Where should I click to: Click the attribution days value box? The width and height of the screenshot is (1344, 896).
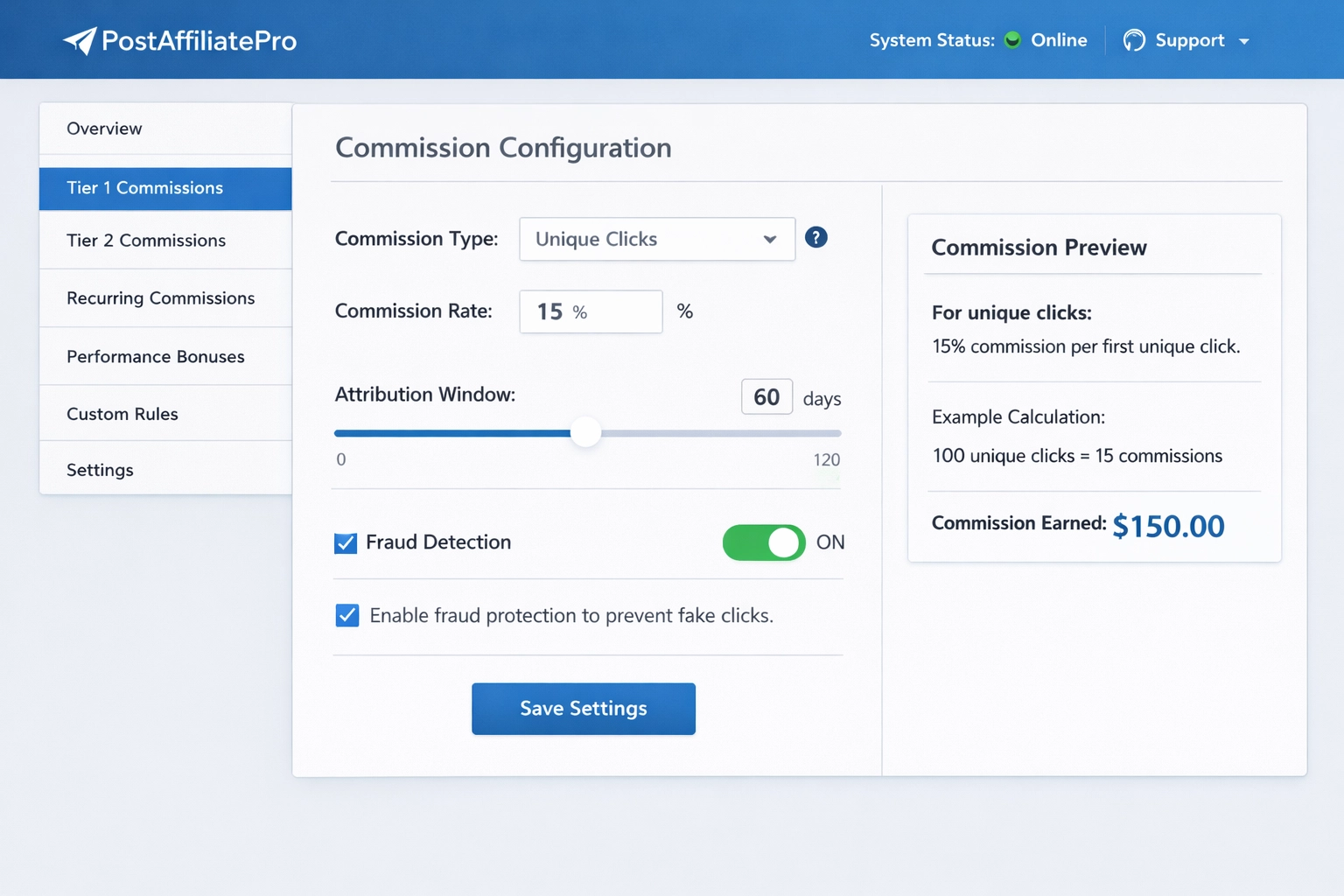click(x=766, y=396)
